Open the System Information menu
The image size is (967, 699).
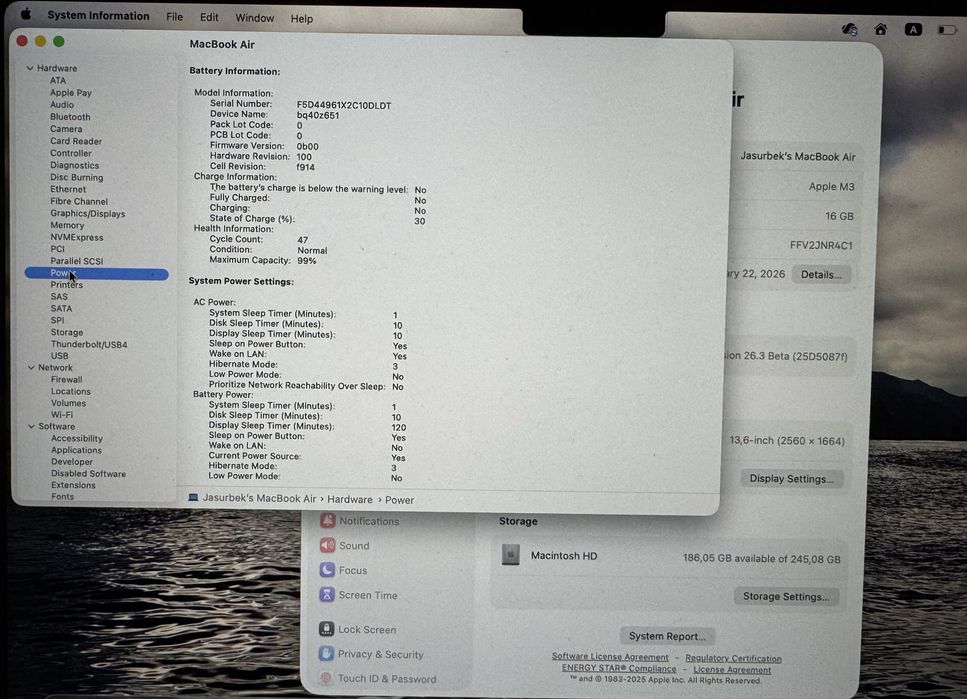point(98,15)
